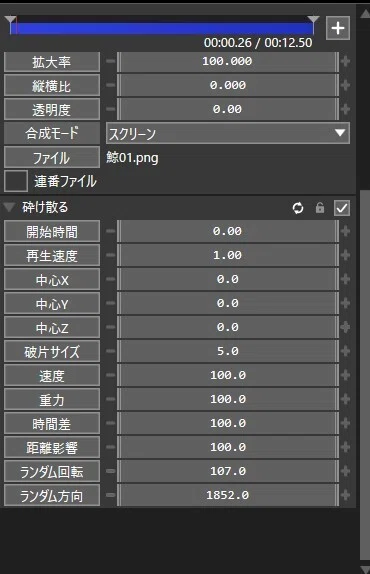The width and height of the screenshot is (370, 574).
Task: Click the blue timeline progress bar
Action: [x=162, y=29]
